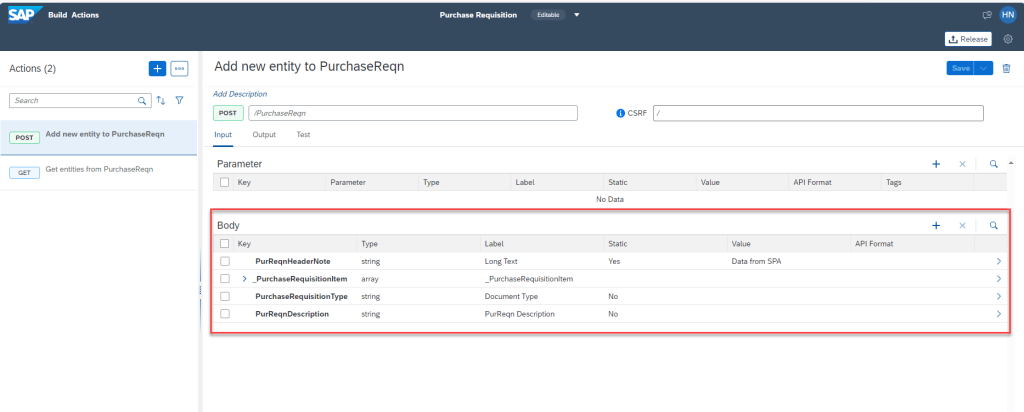Click the Add Description link

coord(240,94)
